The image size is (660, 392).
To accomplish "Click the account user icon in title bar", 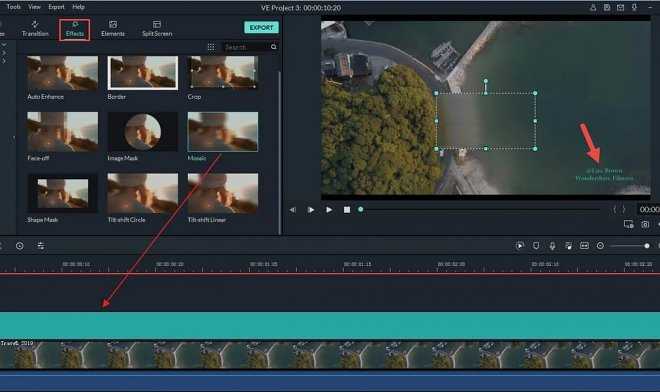I will [x=593, y=7].
